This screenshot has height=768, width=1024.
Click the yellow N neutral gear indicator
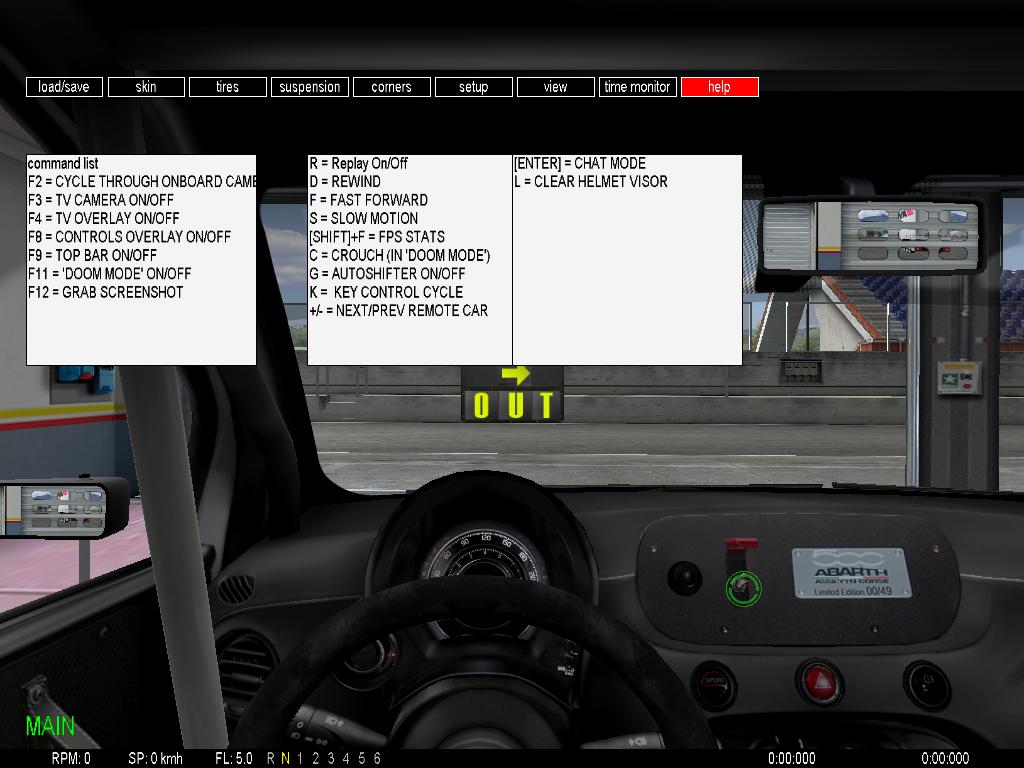pos(285,758)
